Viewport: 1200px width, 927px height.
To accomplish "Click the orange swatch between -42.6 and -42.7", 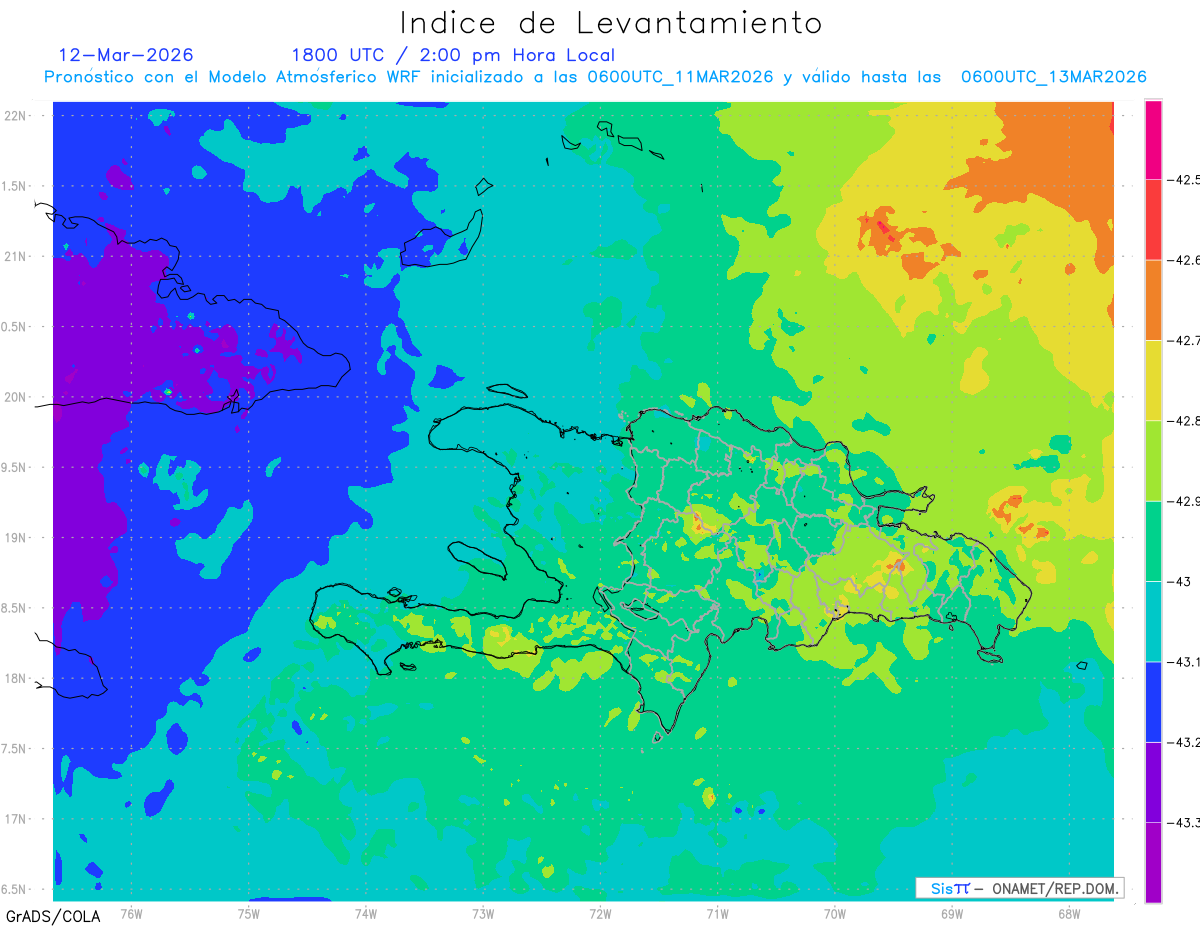I will (1153, 300).
